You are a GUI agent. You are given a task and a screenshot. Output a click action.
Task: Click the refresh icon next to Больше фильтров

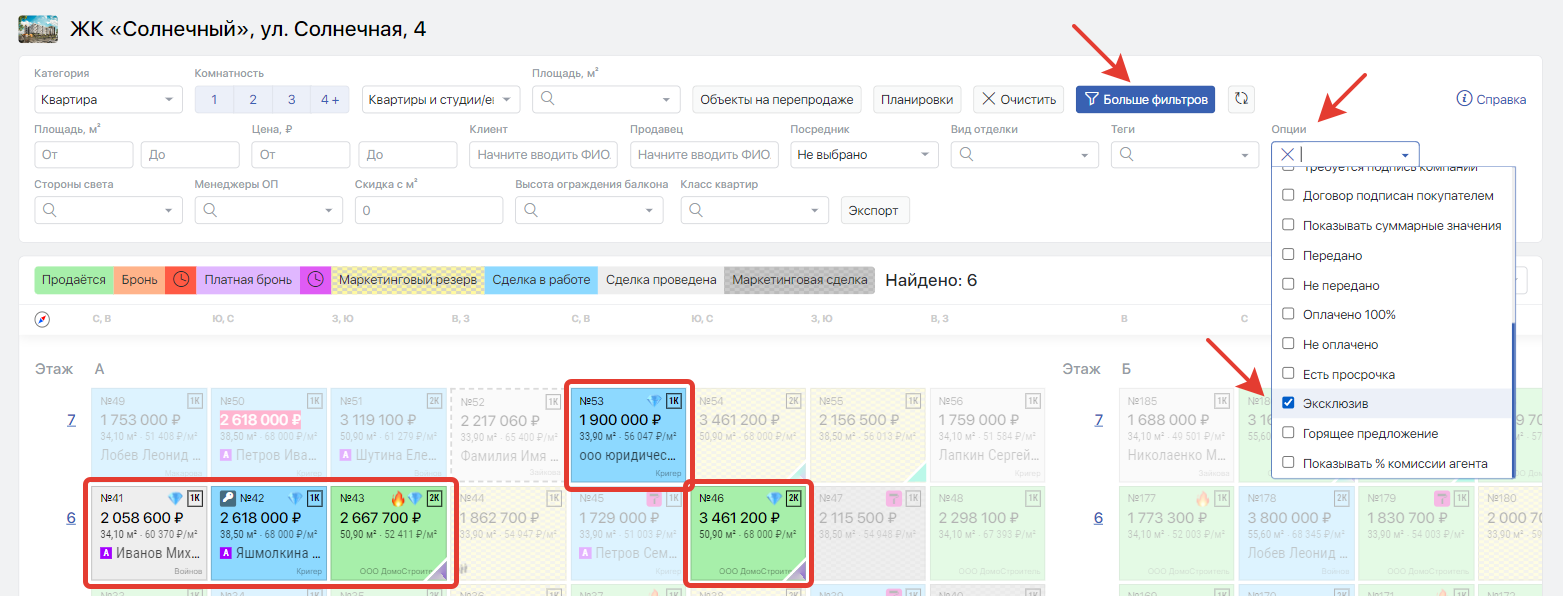(x=1241, y=99)
